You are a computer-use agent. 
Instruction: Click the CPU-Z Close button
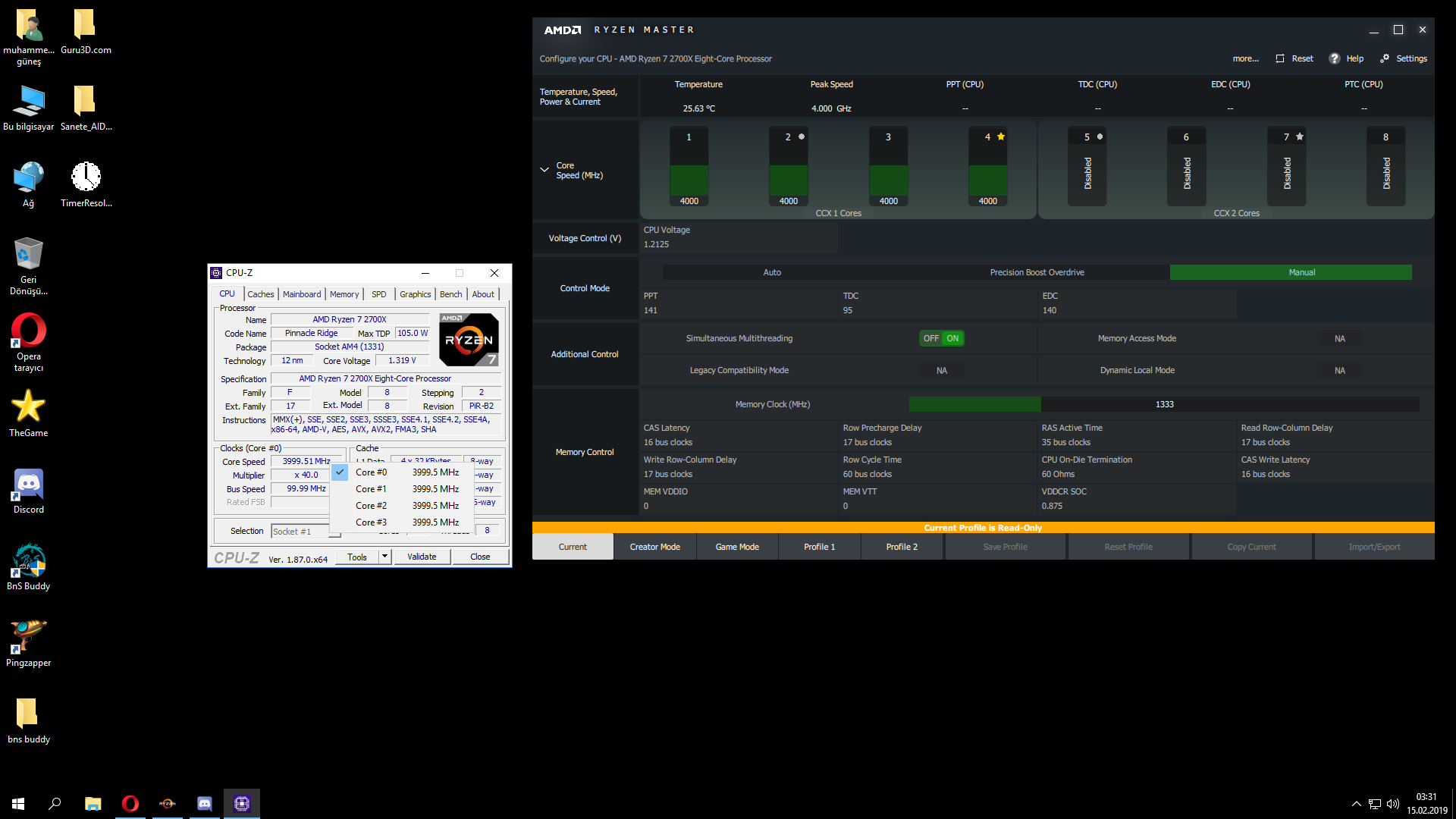(480, 557)
